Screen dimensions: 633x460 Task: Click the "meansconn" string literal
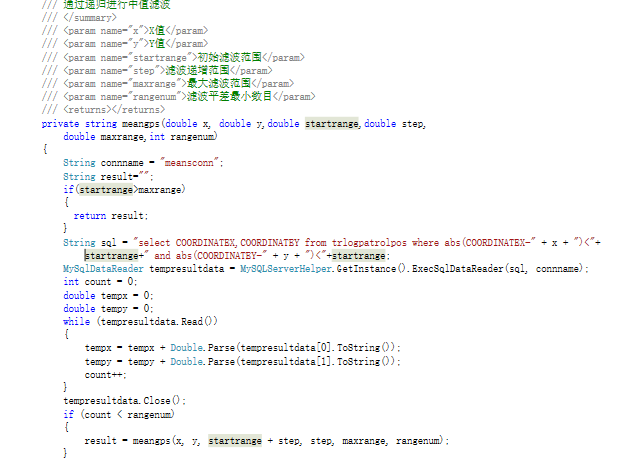(189, 163)
